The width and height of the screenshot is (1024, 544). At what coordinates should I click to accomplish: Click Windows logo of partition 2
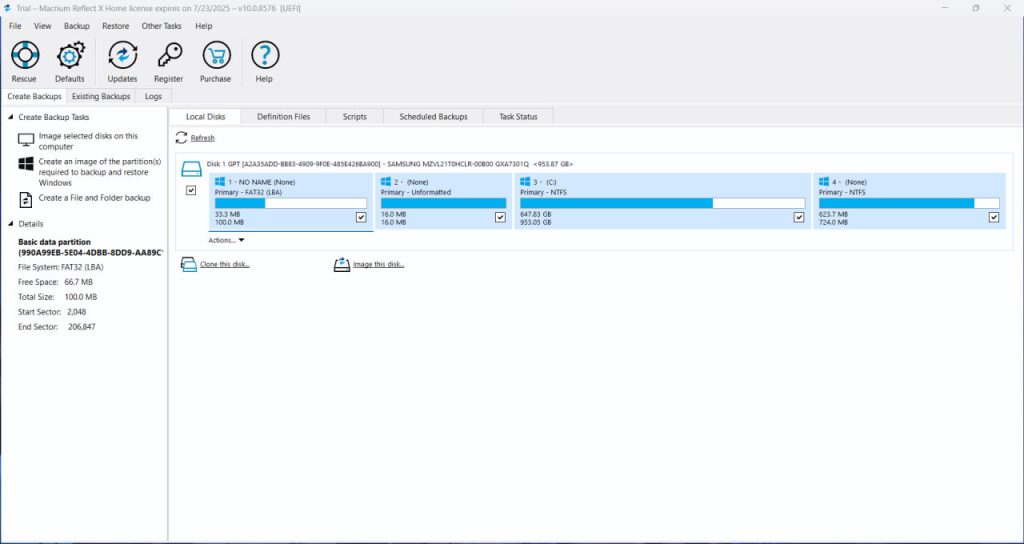386,182
